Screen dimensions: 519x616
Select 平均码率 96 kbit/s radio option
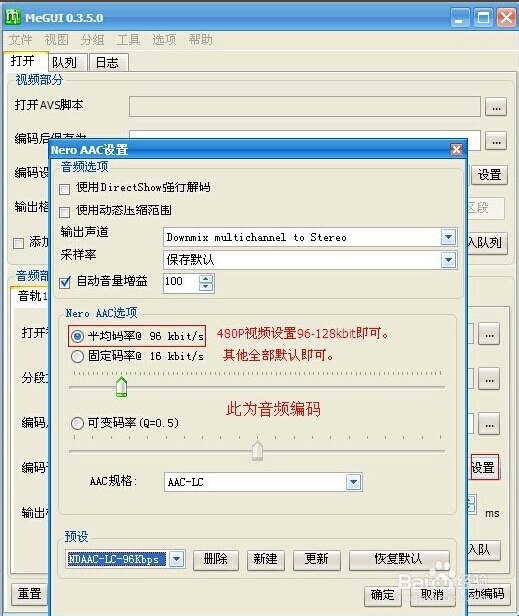77,336
